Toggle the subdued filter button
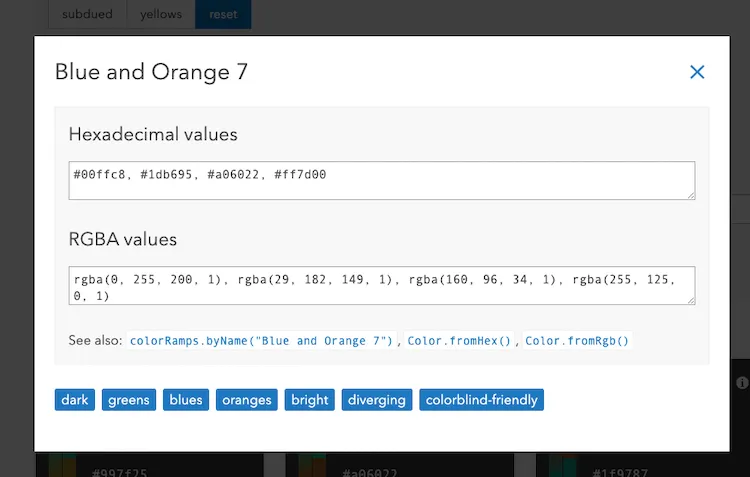 pyautogui.click(x=87, y=15)
